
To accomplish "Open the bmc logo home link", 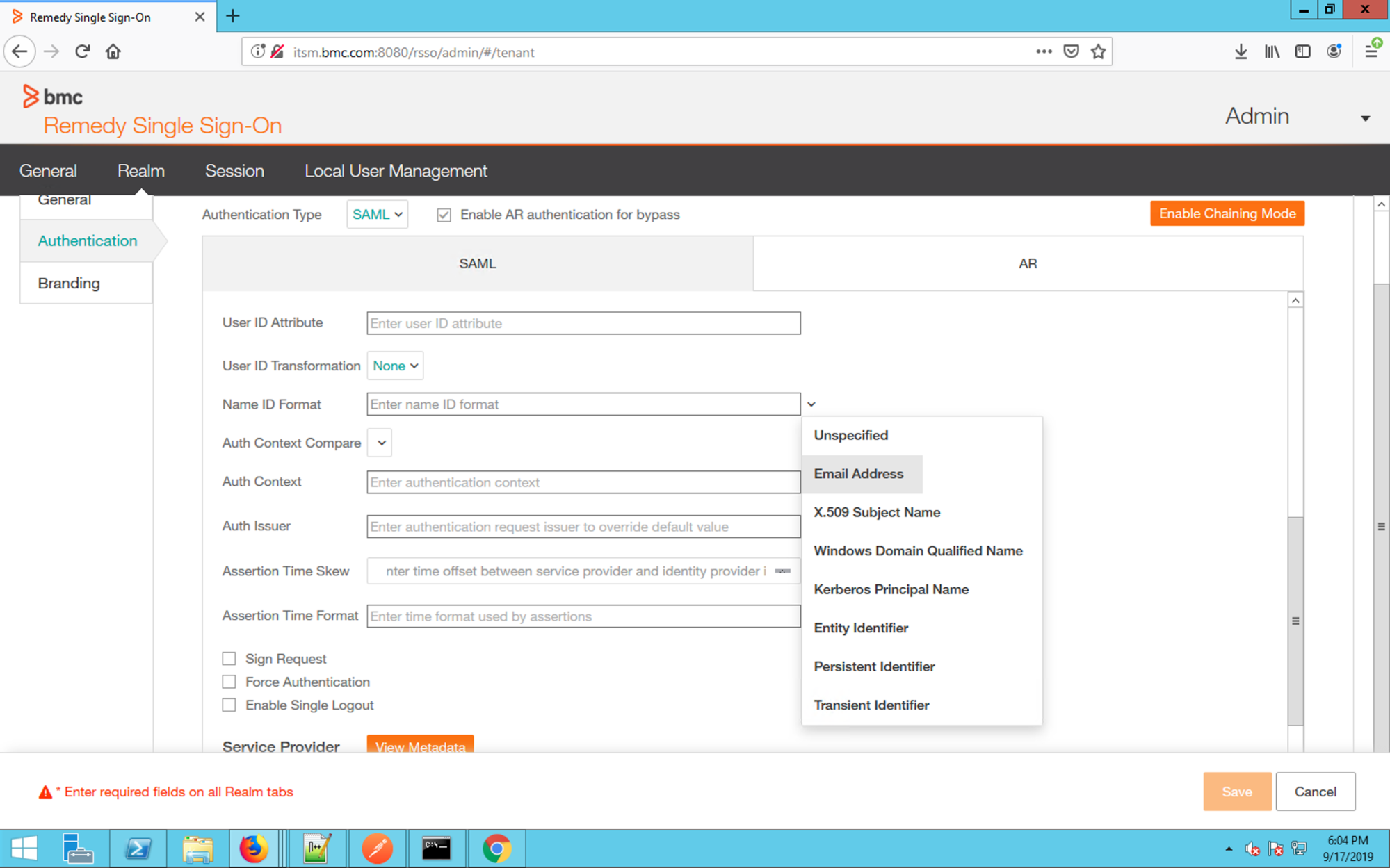I will [x=54, y=97].
